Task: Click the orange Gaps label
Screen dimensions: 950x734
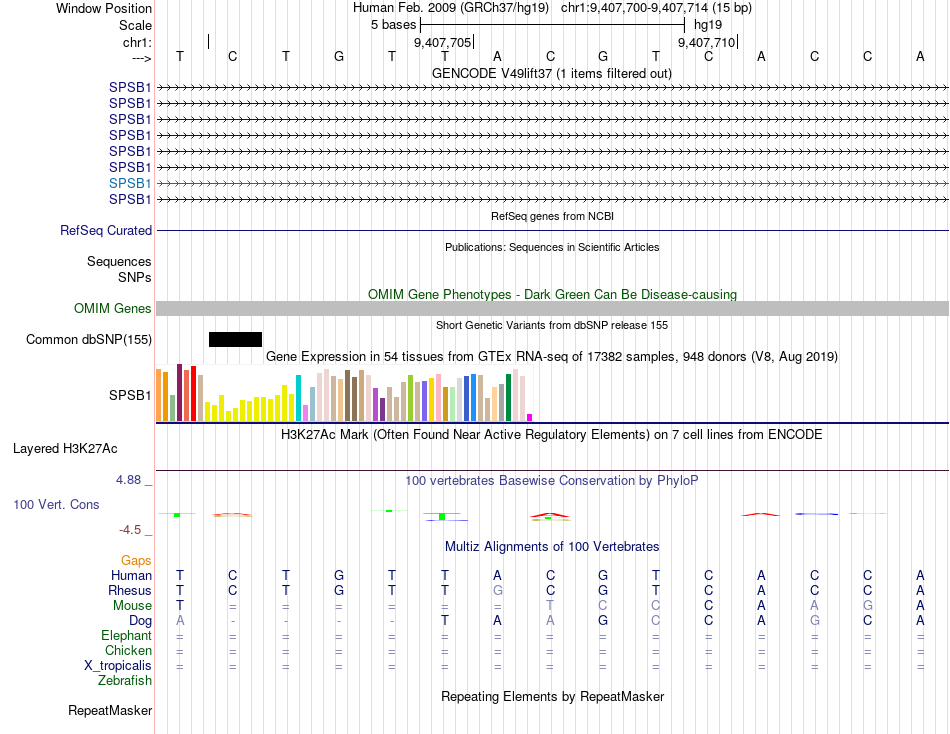Action: (x=136, y=561)
